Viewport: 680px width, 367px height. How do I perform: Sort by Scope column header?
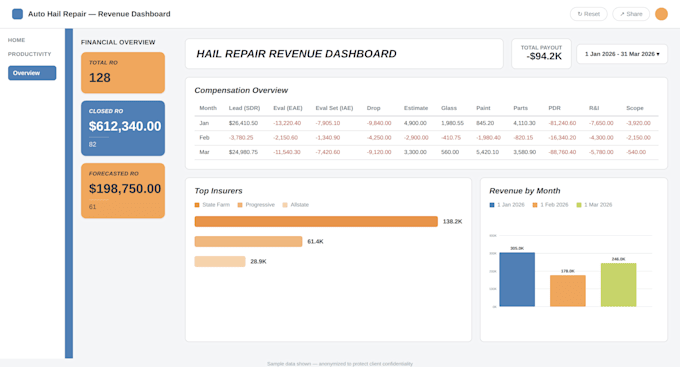[x=634, y=108]
